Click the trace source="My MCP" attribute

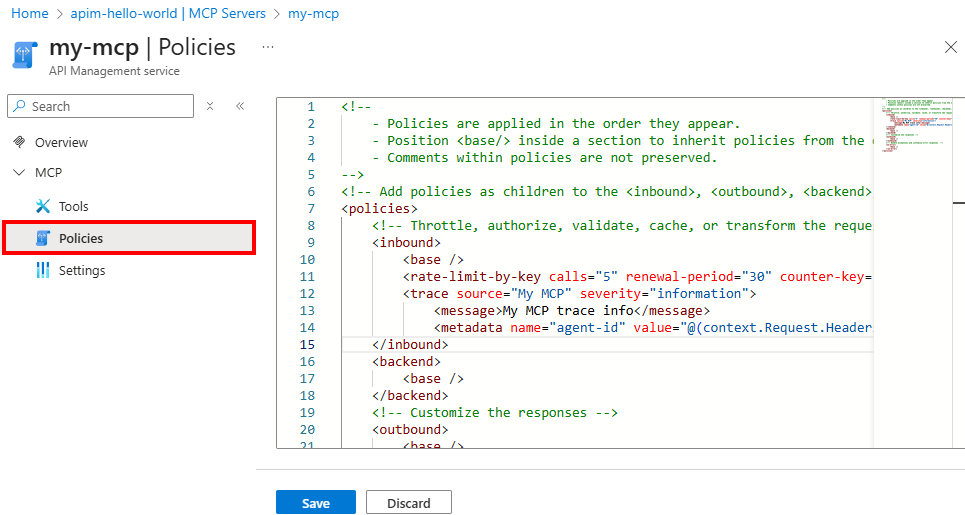[x=514, y=293]
